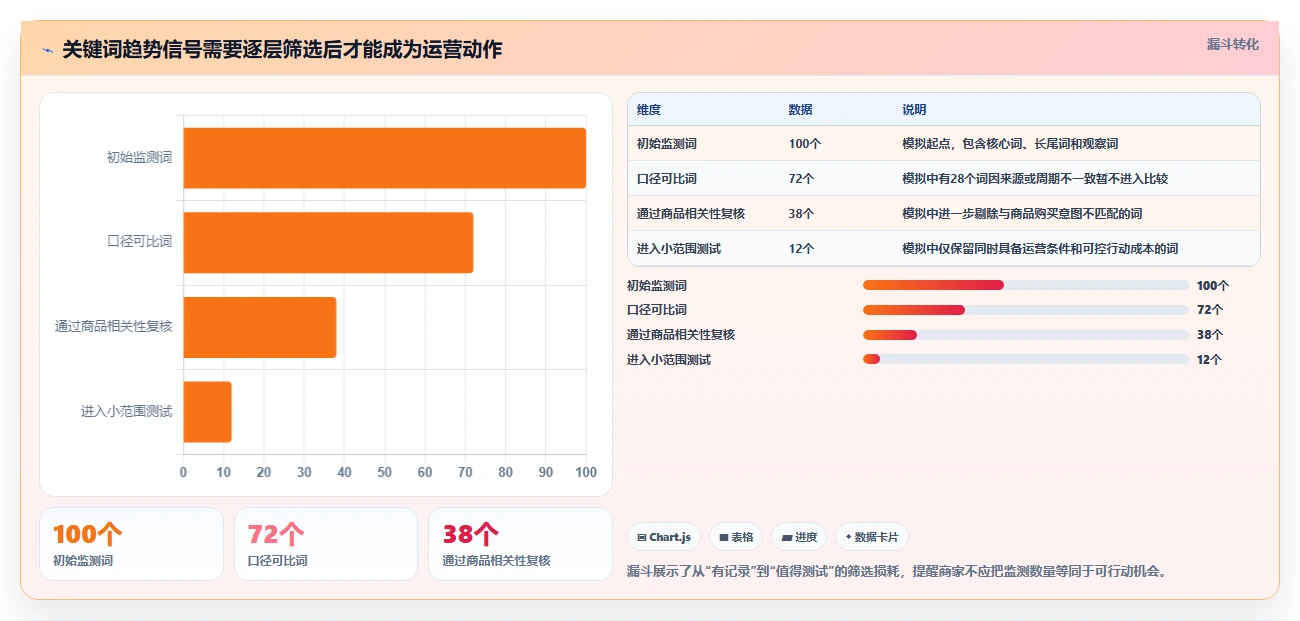This screenshot has height=621, width=1300.
Task: Click the 初始监测词 cell in table
Action: tap(667, 144)
